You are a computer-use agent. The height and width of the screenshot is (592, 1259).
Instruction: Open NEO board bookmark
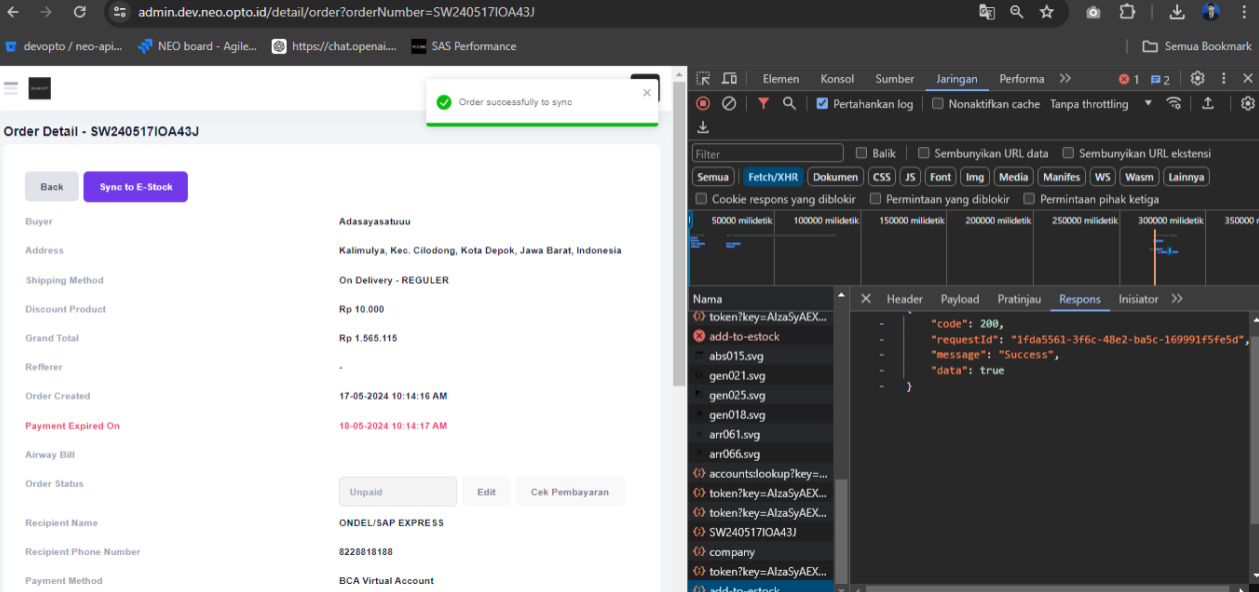pyautogui.click(x=197, y=46)
